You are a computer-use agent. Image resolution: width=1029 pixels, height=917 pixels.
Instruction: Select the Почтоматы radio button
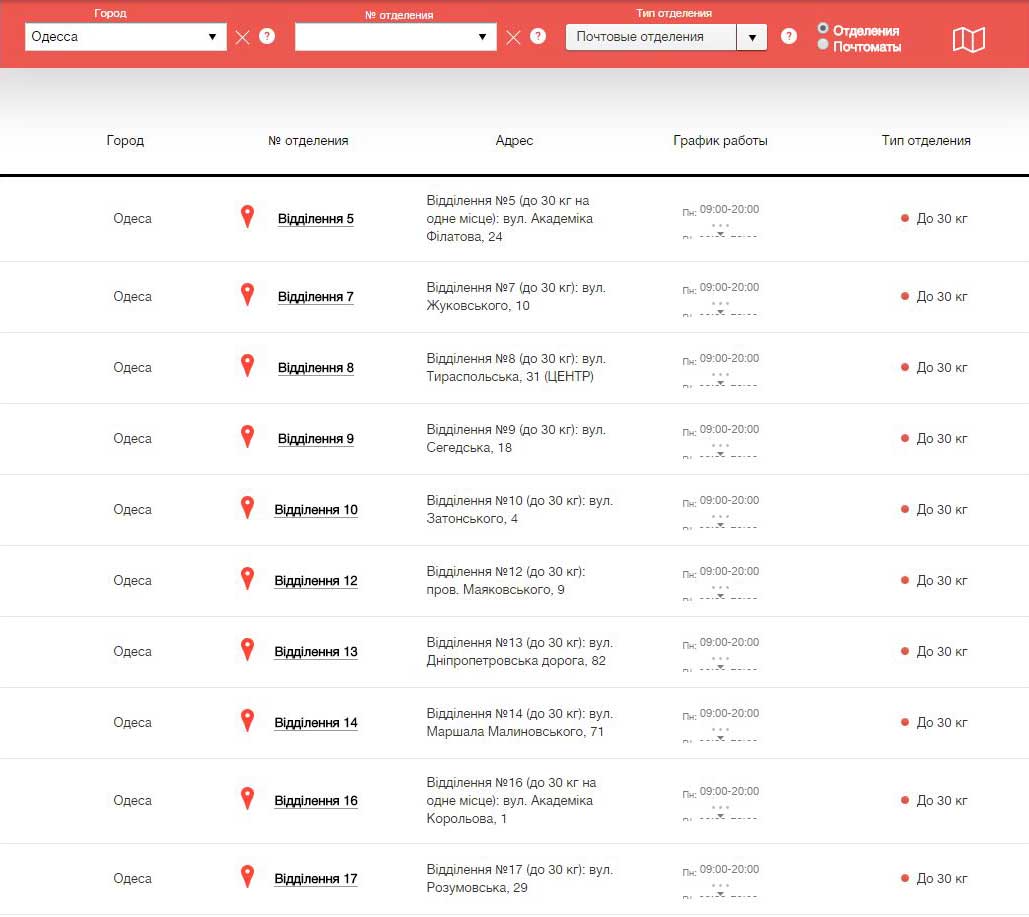(x=823, y=45)
